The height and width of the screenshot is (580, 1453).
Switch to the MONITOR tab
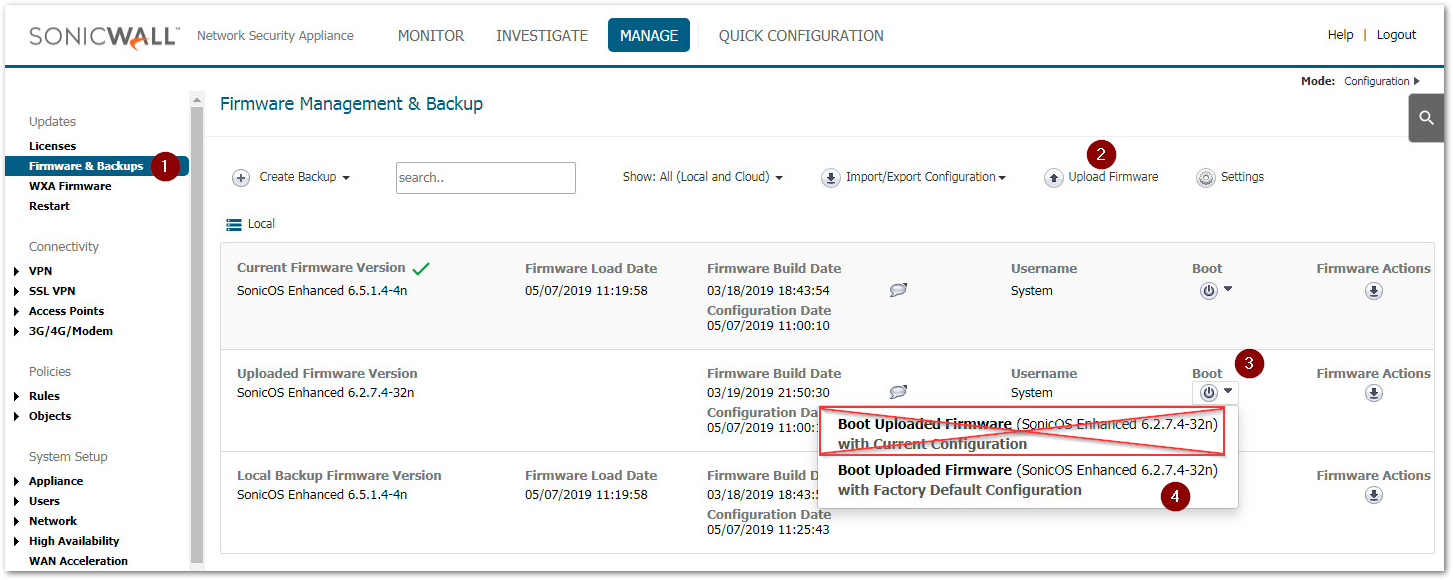click(431, 35)
